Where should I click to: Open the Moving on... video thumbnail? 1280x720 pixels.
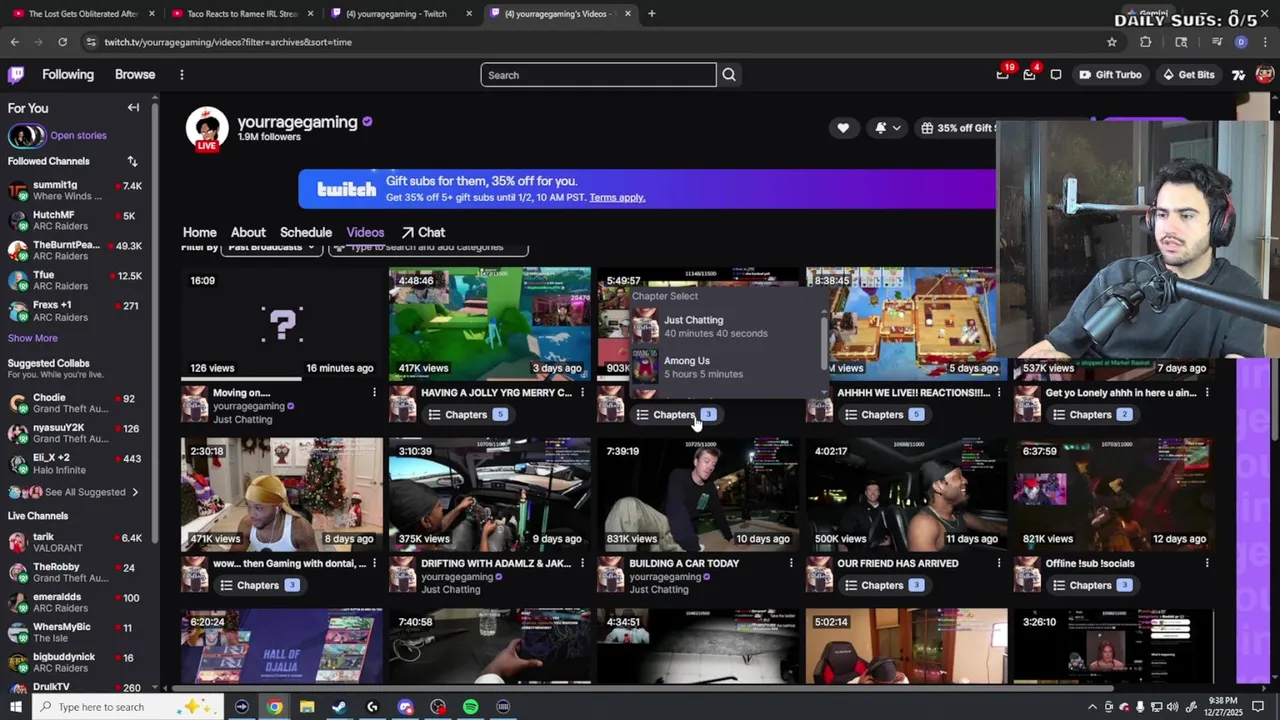(x=281, y=323)
